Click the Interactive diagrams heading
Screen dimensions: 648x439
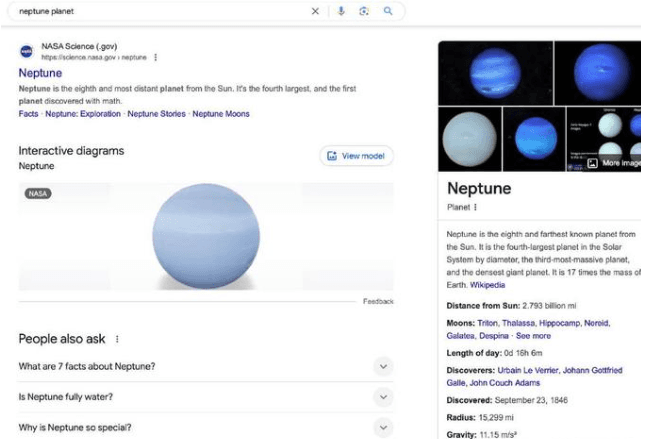(x=71, y=150)
